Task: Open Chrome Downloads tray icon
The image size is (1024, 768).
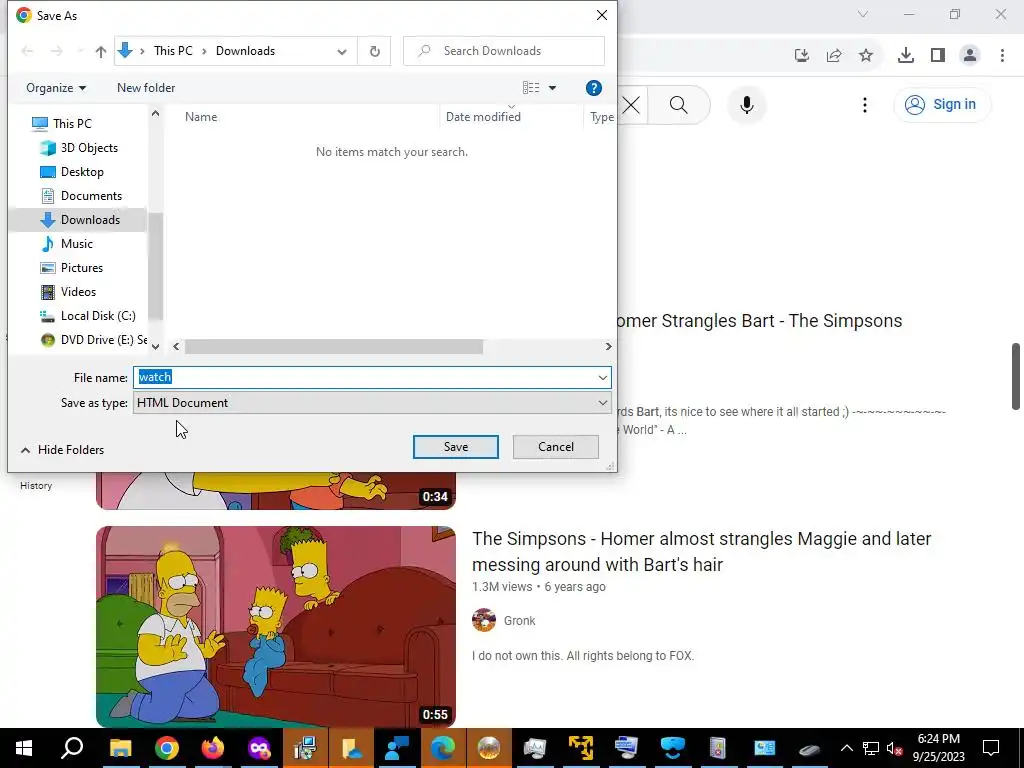Action: click(906, 56)
